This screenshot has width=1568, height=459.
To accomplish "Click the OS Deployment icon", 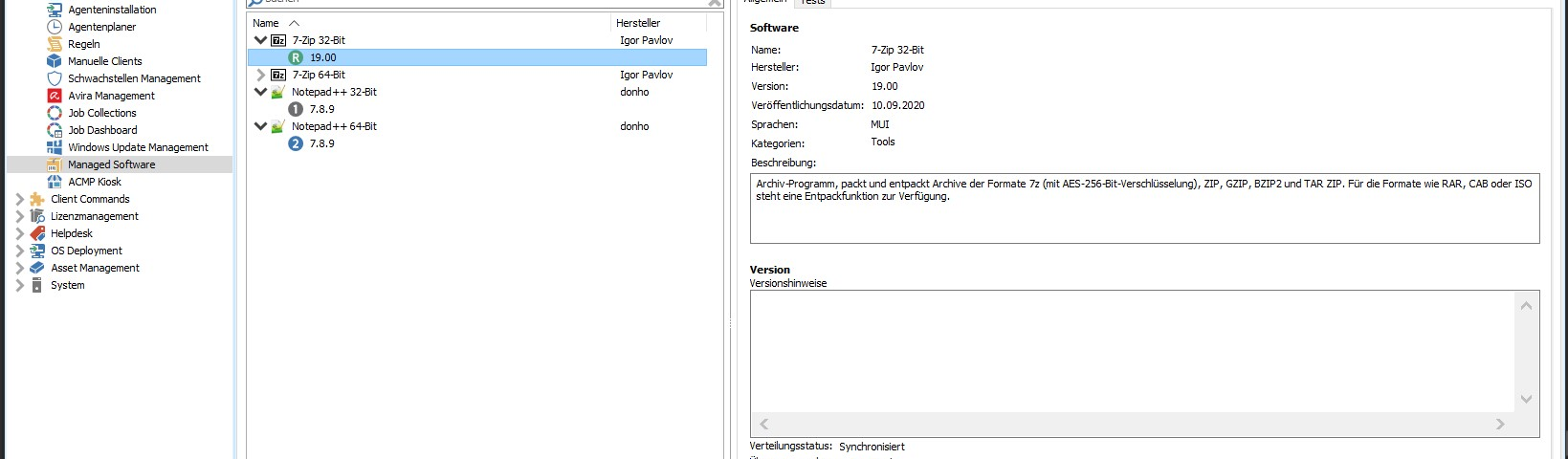I will point(37,251).
